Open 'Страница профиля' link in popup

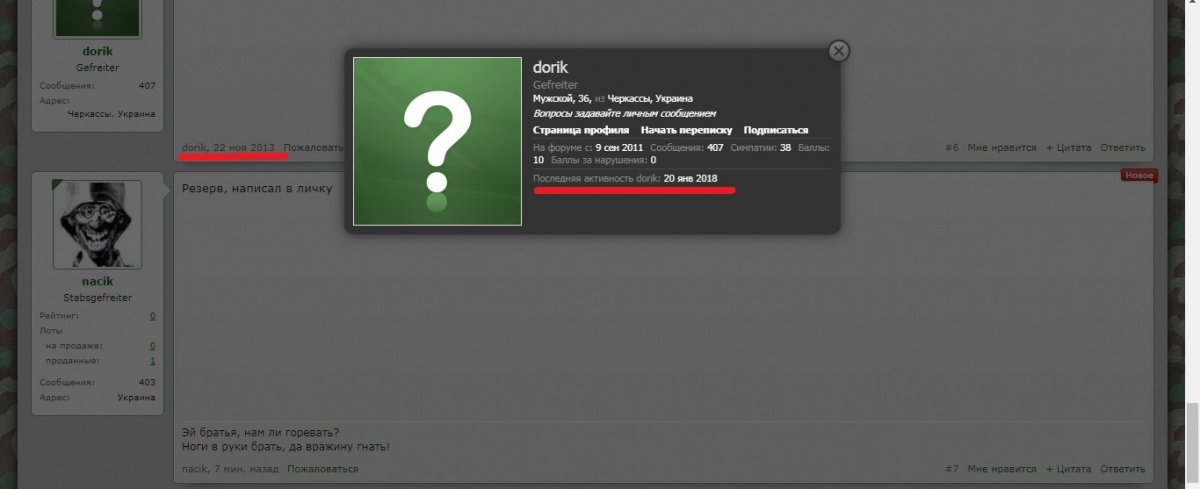point(581,130)
